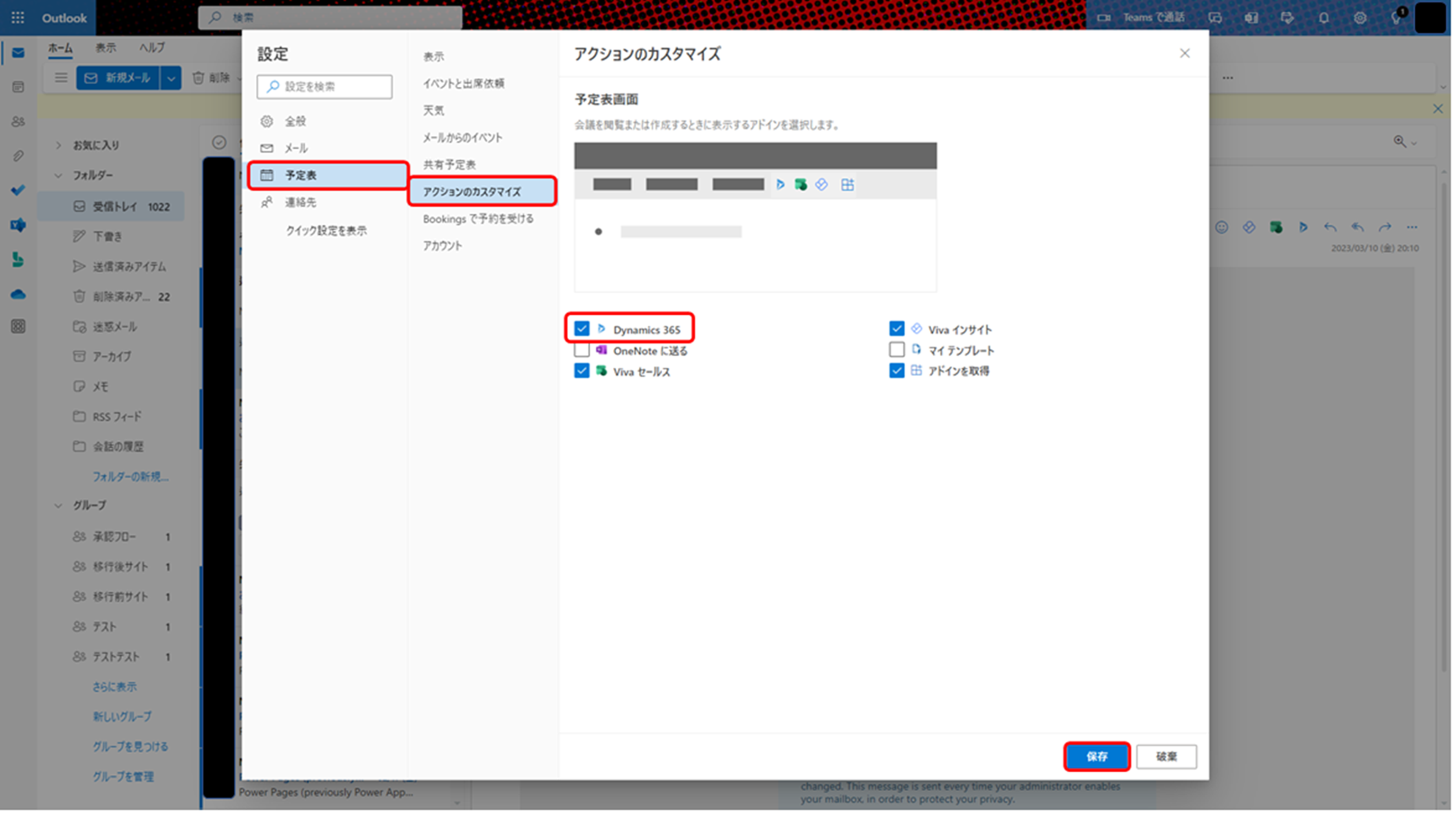Open Yammer icon in left rail
This screenshot has width=1456, height=815.
click(18, 225)
